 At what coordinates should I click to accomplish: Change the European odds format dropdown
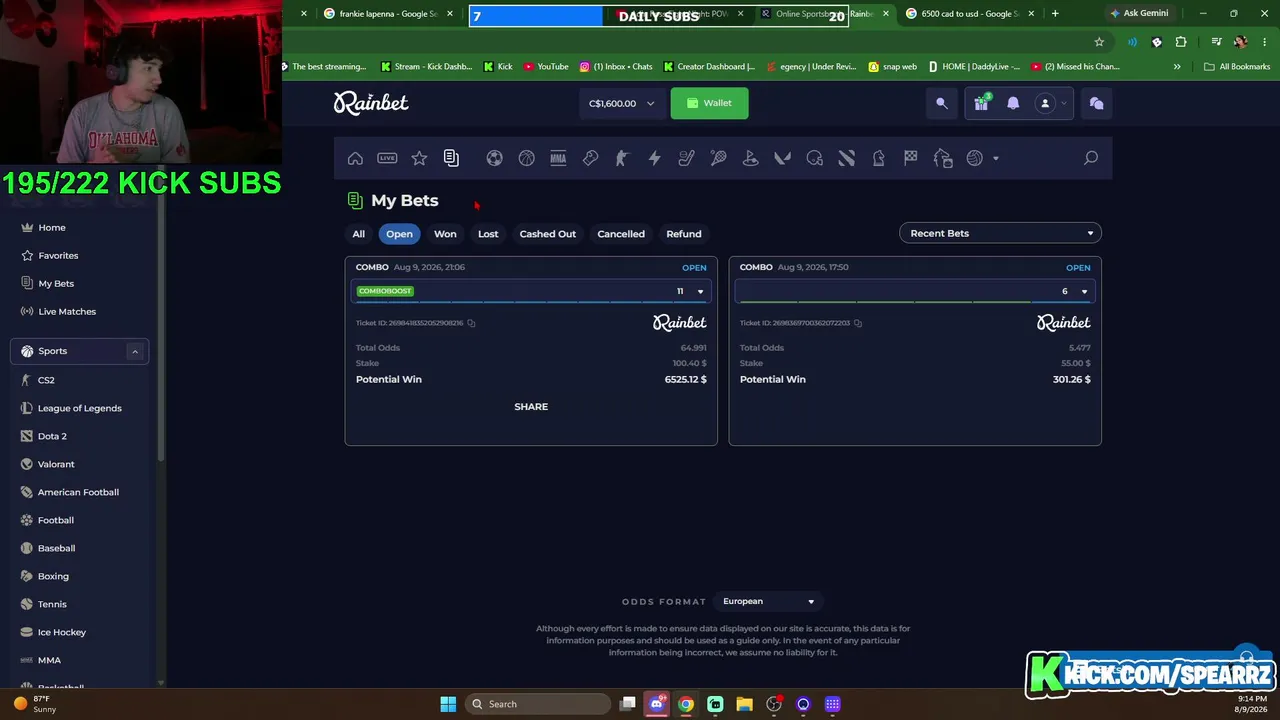coord(768,601)
